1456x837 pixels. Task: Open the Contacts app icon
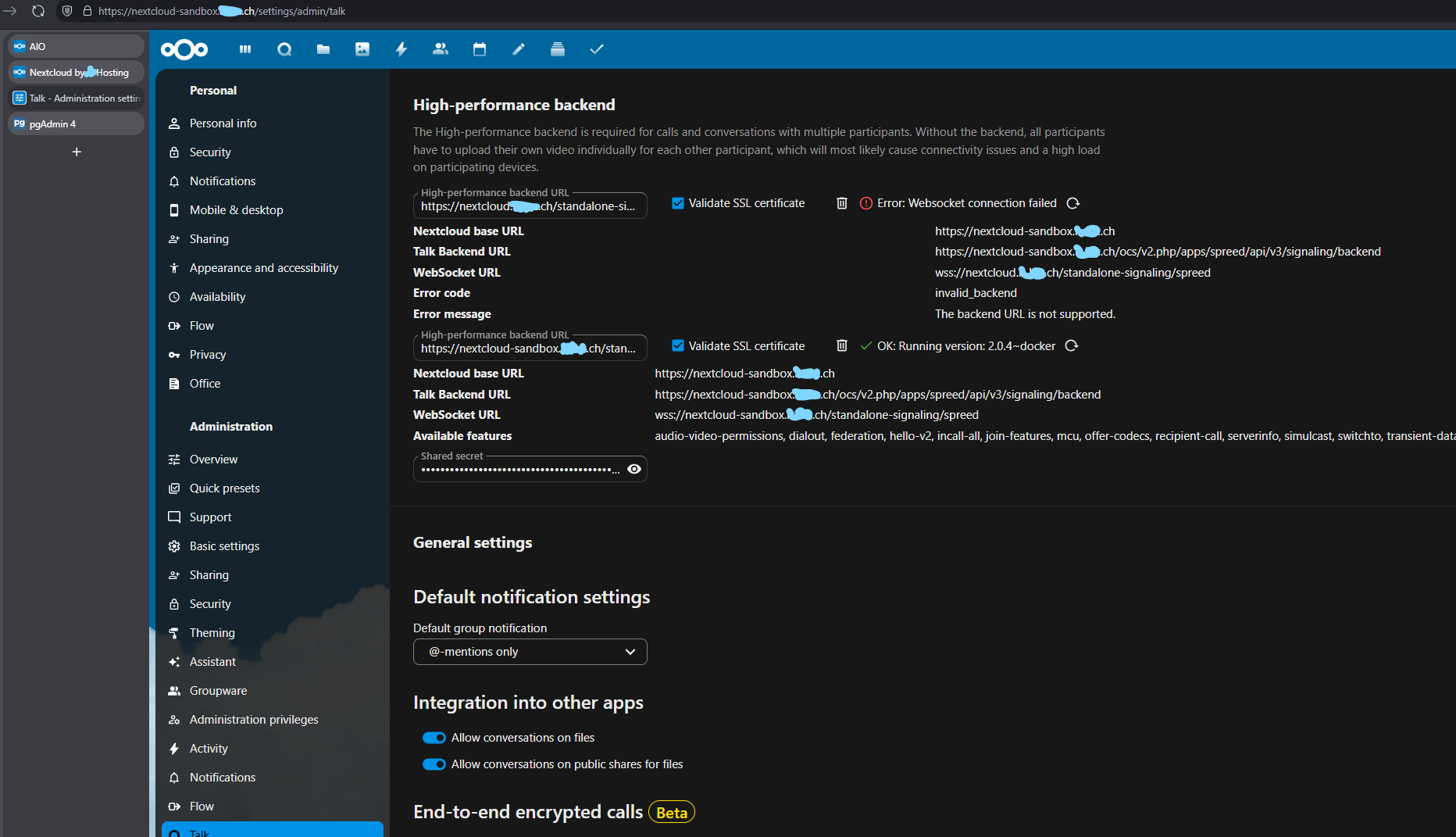441,49
